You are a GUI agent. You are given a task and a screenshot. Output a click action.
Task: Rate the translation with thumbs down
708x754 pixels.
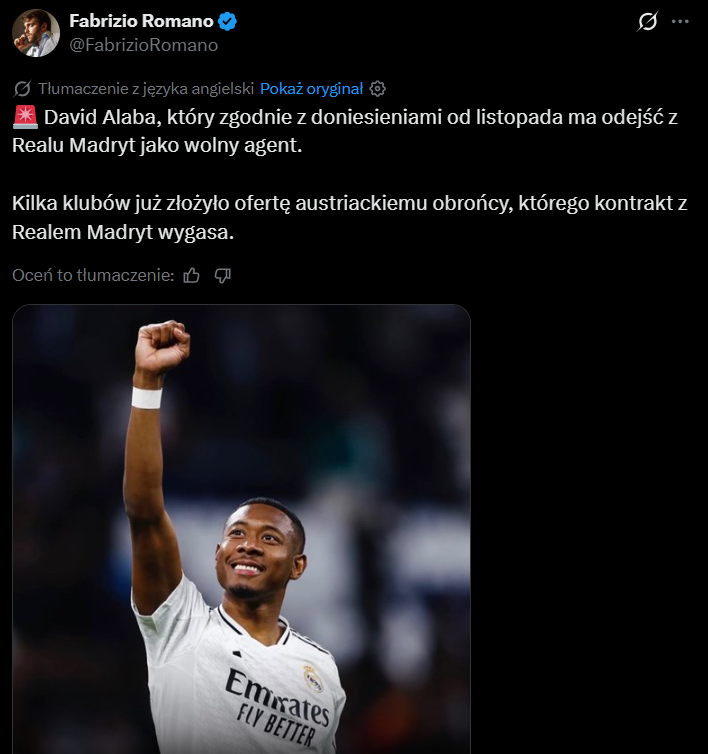[x=223, y=275]
